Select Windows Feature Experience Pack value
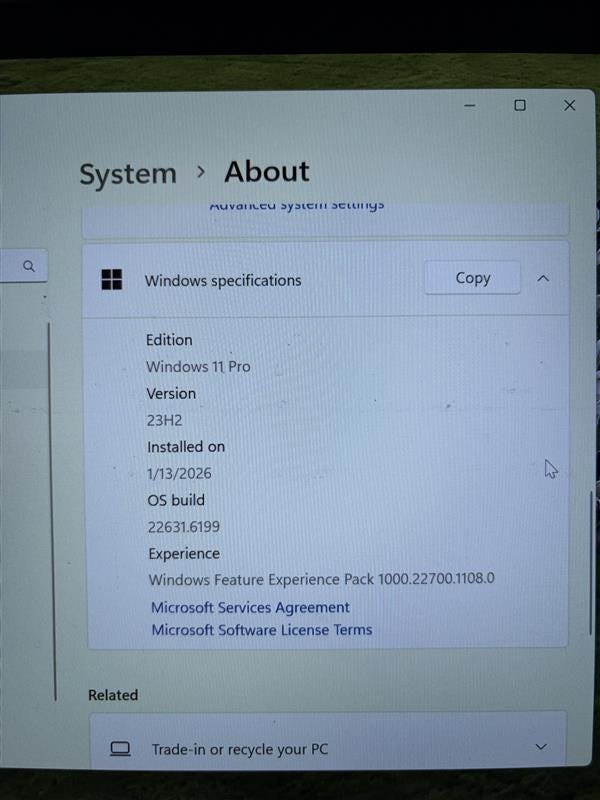This screenshot has width=600, height=800. point(321,580)
